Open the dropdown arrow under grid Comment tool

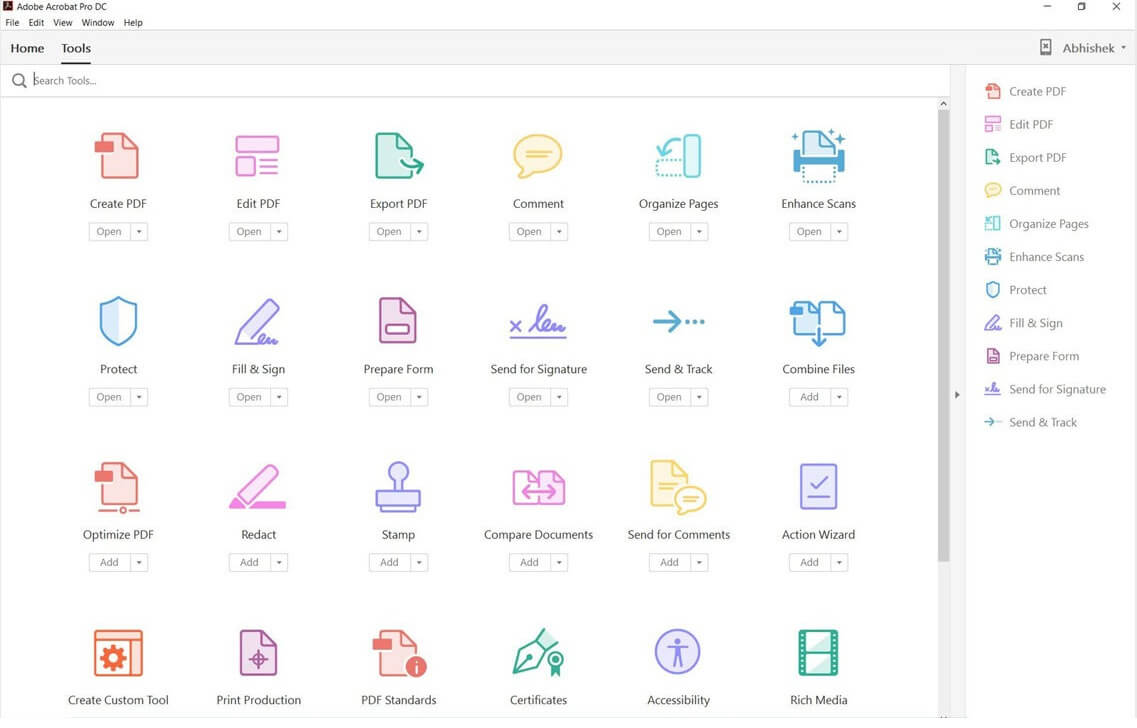pyautogui.click(x=559, y=232)
